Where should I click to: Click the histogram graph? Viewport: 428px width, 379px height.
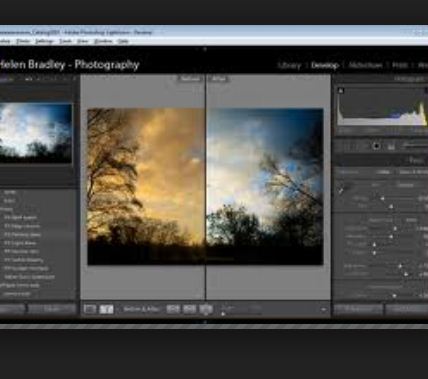coord(382,106)
